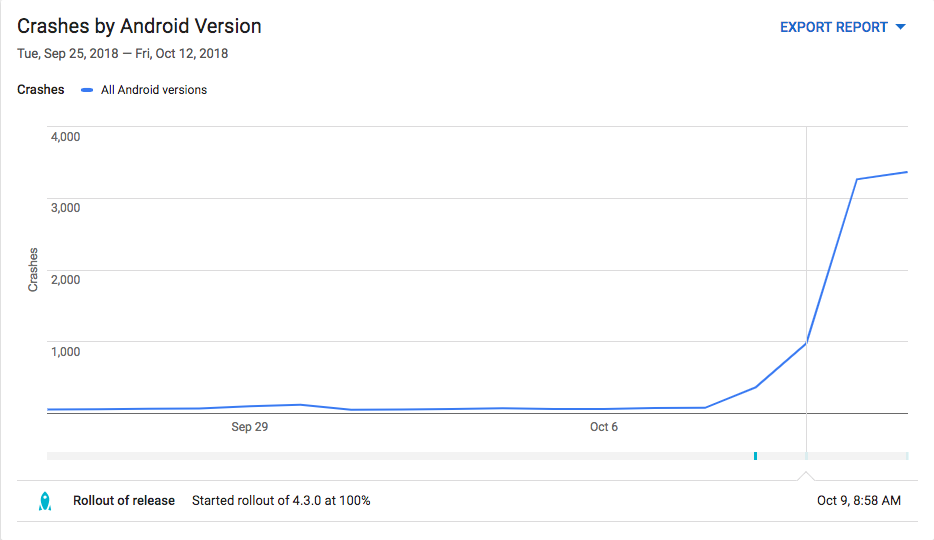The height and width of the screenshot is (540, 934).
Task: Click the blue All Android versions legend swatch
Action: click(x=88, y=90)
